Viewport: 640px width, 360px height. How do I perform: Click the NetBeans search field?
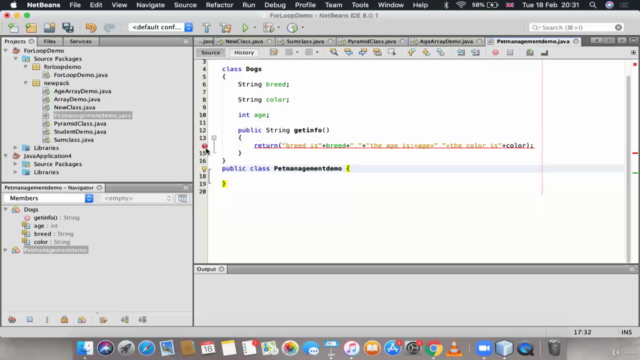click(576, 27)
